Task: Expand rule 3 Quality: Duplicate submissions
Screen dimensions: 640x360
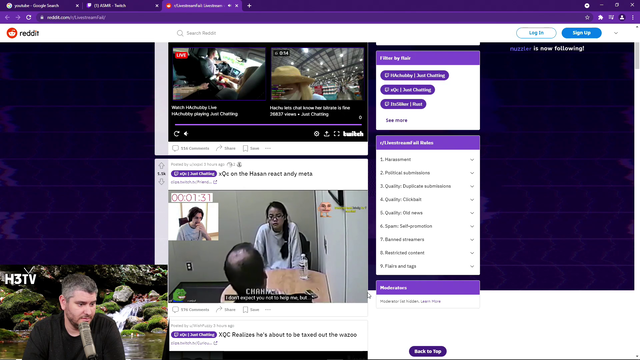Action: click(427, 186)
